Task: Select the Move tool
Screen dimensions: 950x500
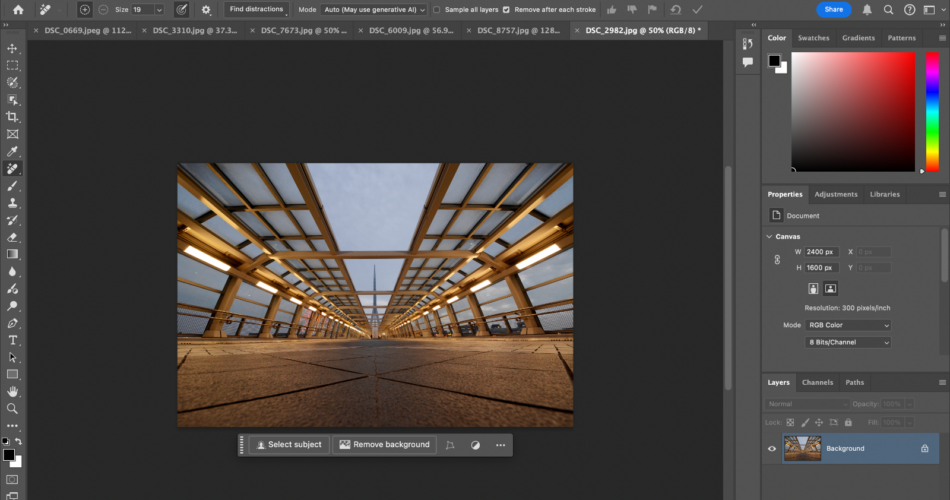Action: (12, 48)
